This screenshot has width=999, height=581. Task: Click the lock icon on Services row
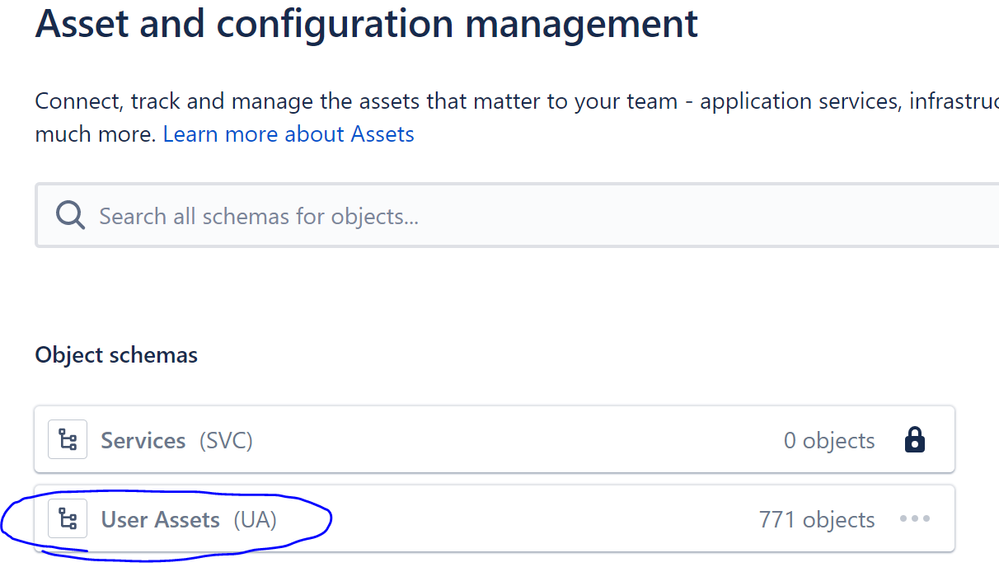click(914, 440)
